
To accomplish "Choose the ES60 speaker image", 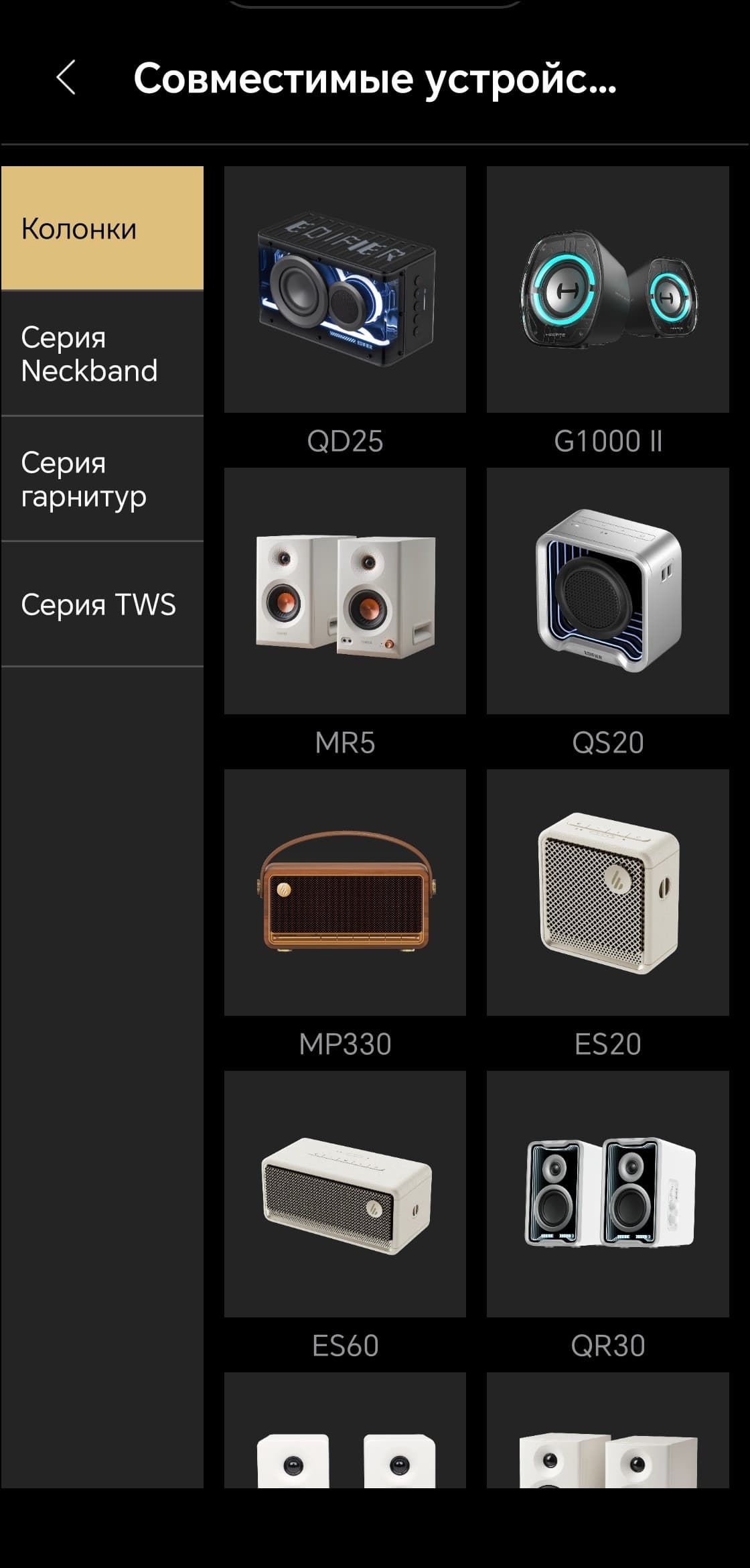I will point(345,1194).
